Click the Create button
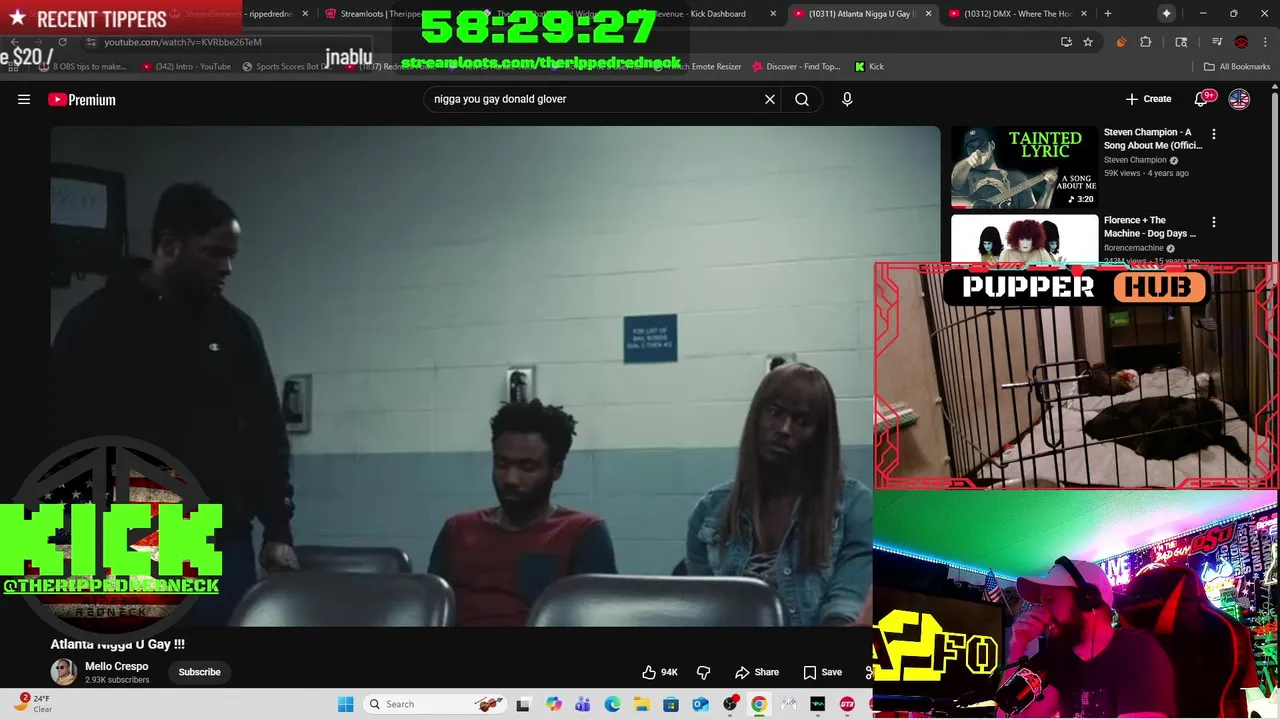The height and width of the screenshot is (720, 1280). (x=1148, y=99)
